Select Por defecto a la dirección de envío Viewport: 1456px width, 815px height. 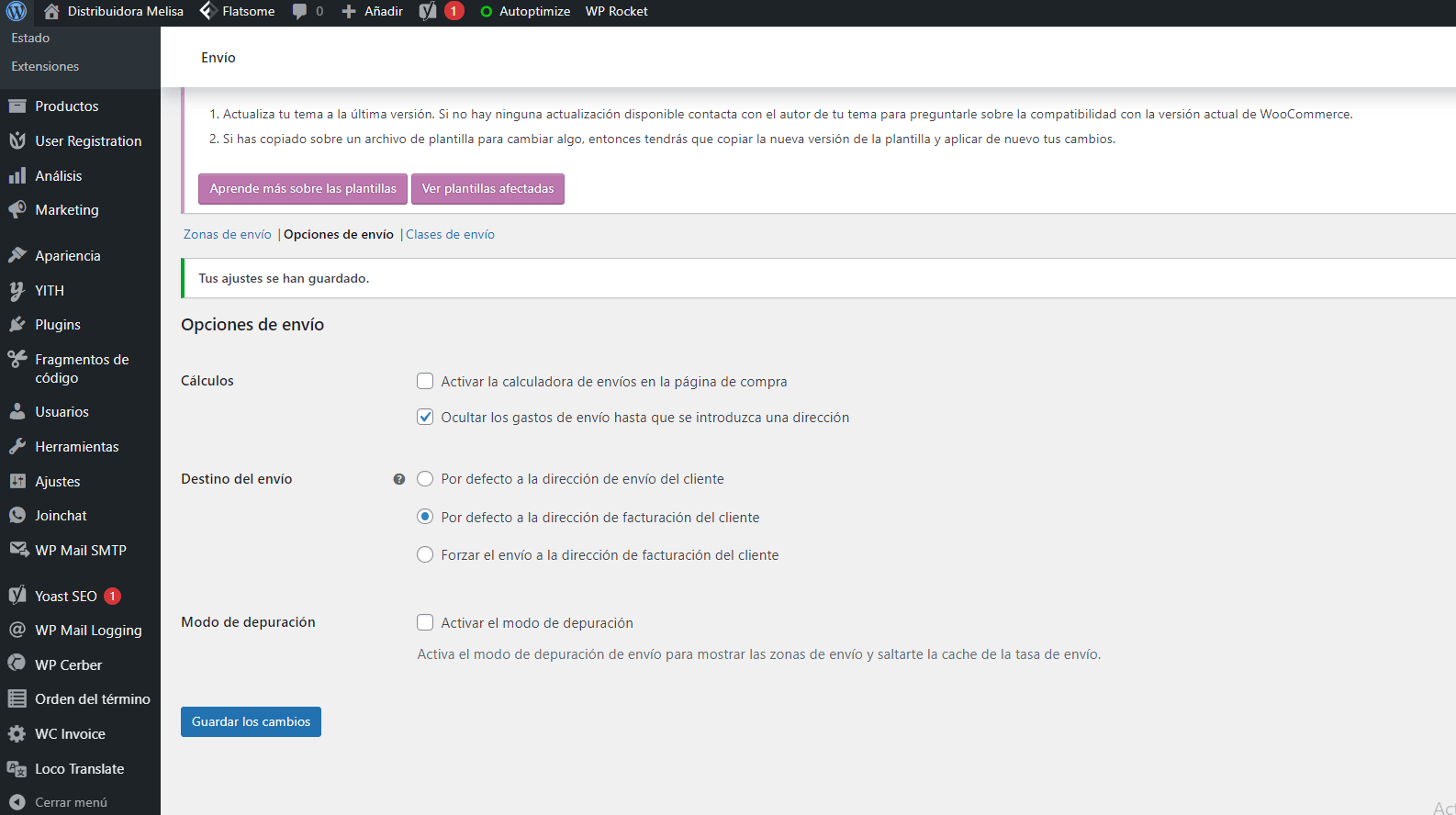pyautogui.click(x=425, y=479)
